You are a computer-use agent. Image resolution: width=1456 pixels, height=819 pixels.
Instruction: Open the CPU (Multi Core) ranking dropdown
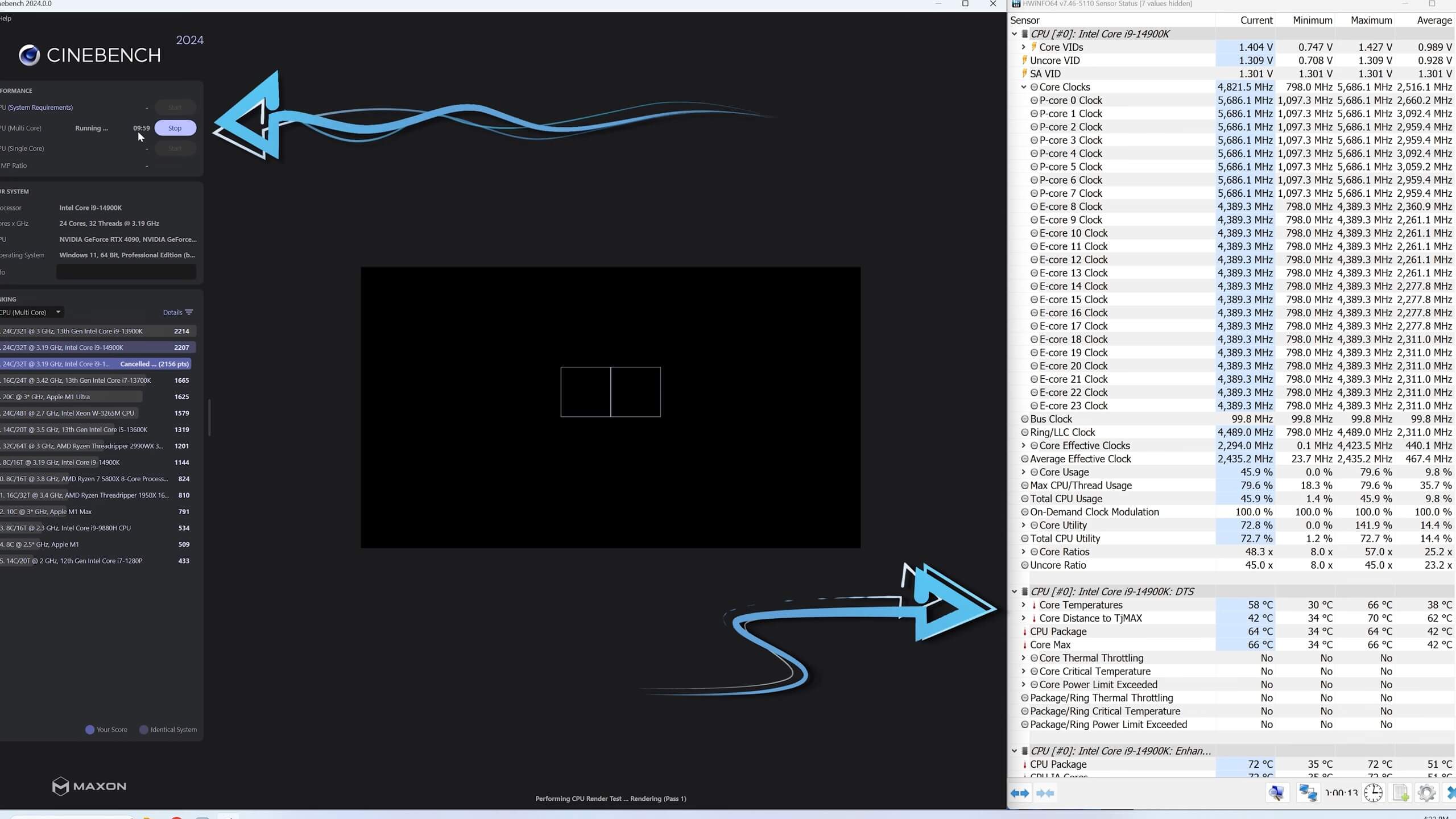[31, 312]
